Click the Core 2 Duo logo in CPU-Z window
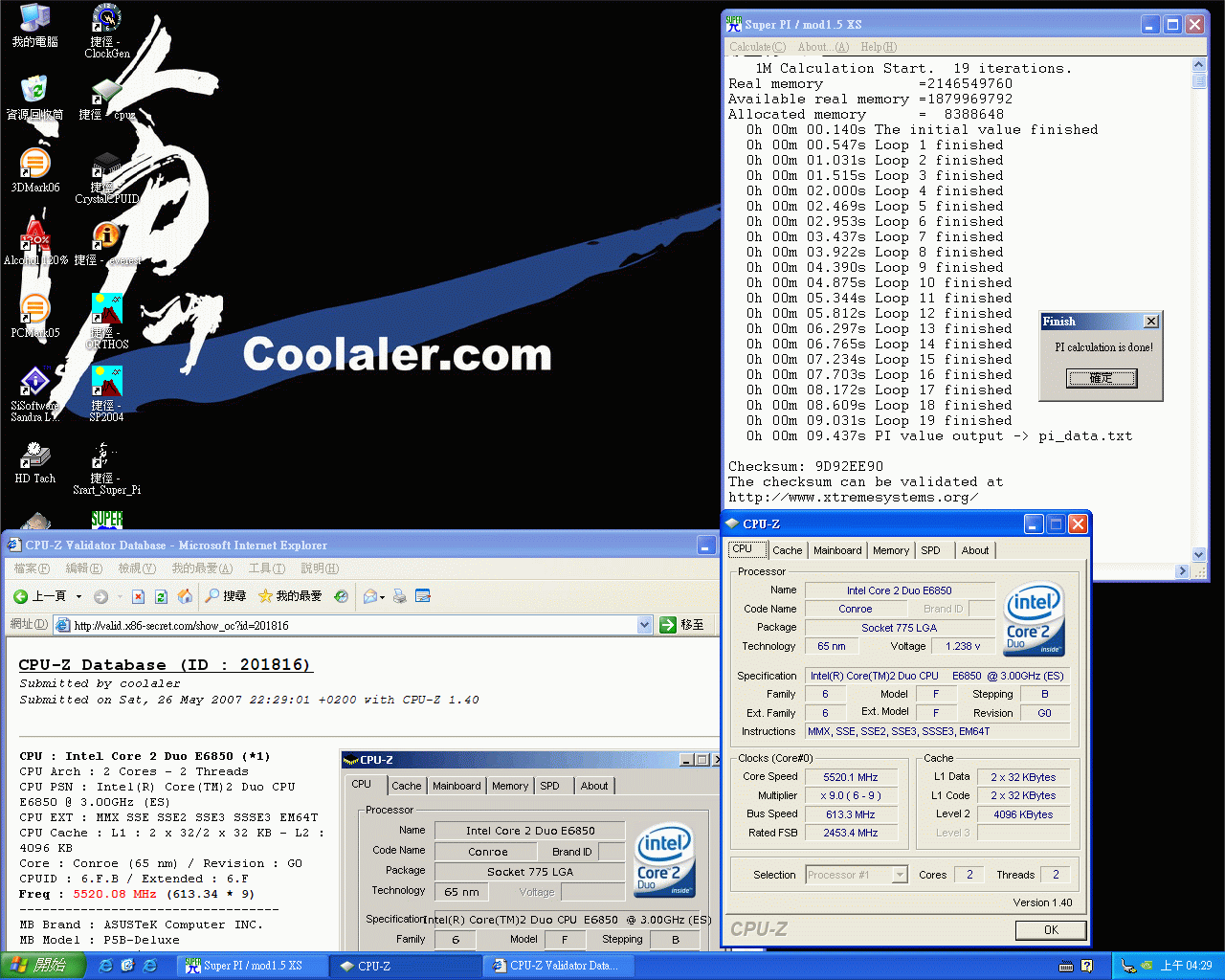The image size is (1225, 980). click(x=1034, y=620)
